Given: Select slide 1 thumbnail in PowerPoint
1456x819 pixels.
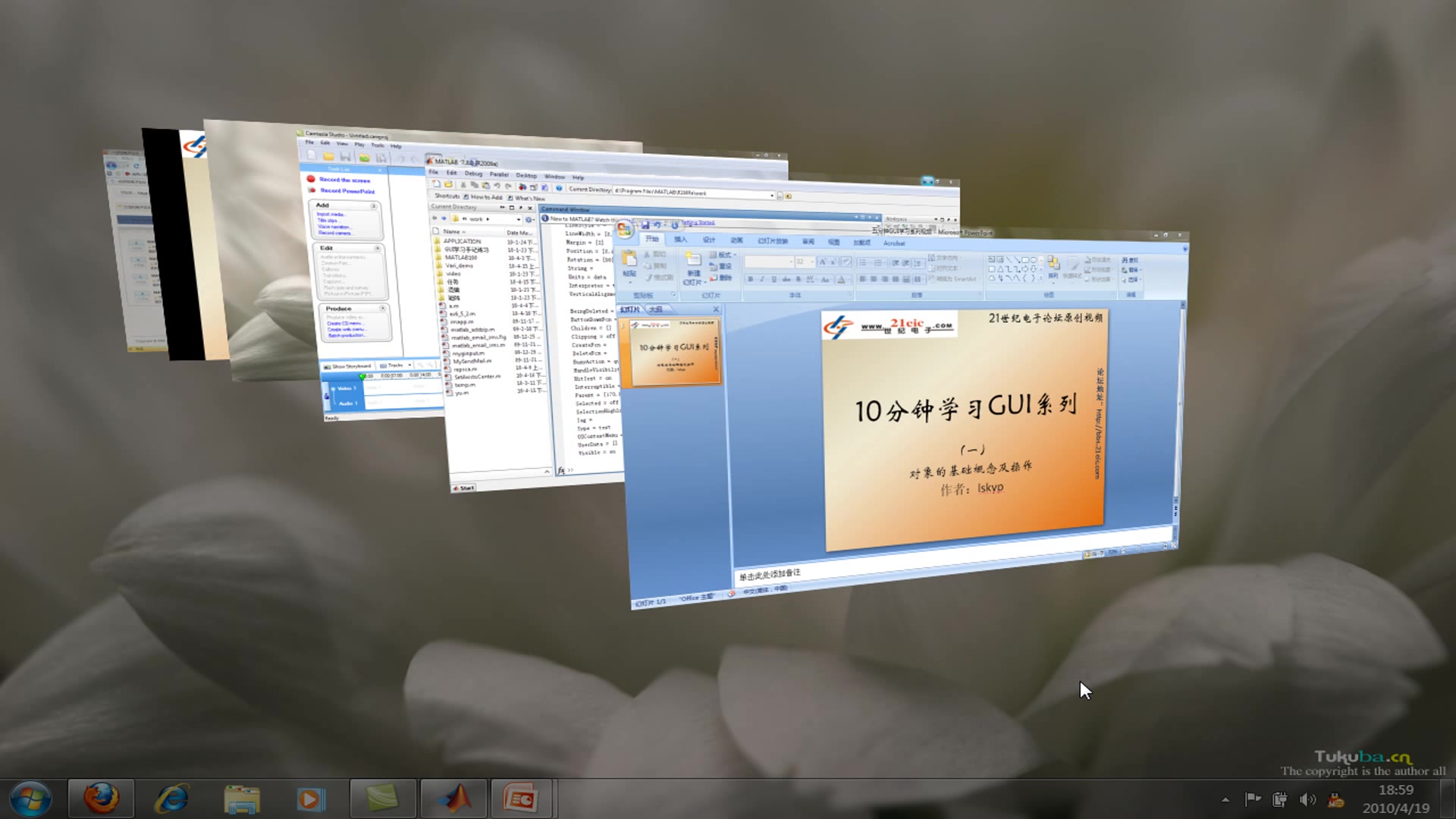Looking at the screenshot, I should (675, 353).
